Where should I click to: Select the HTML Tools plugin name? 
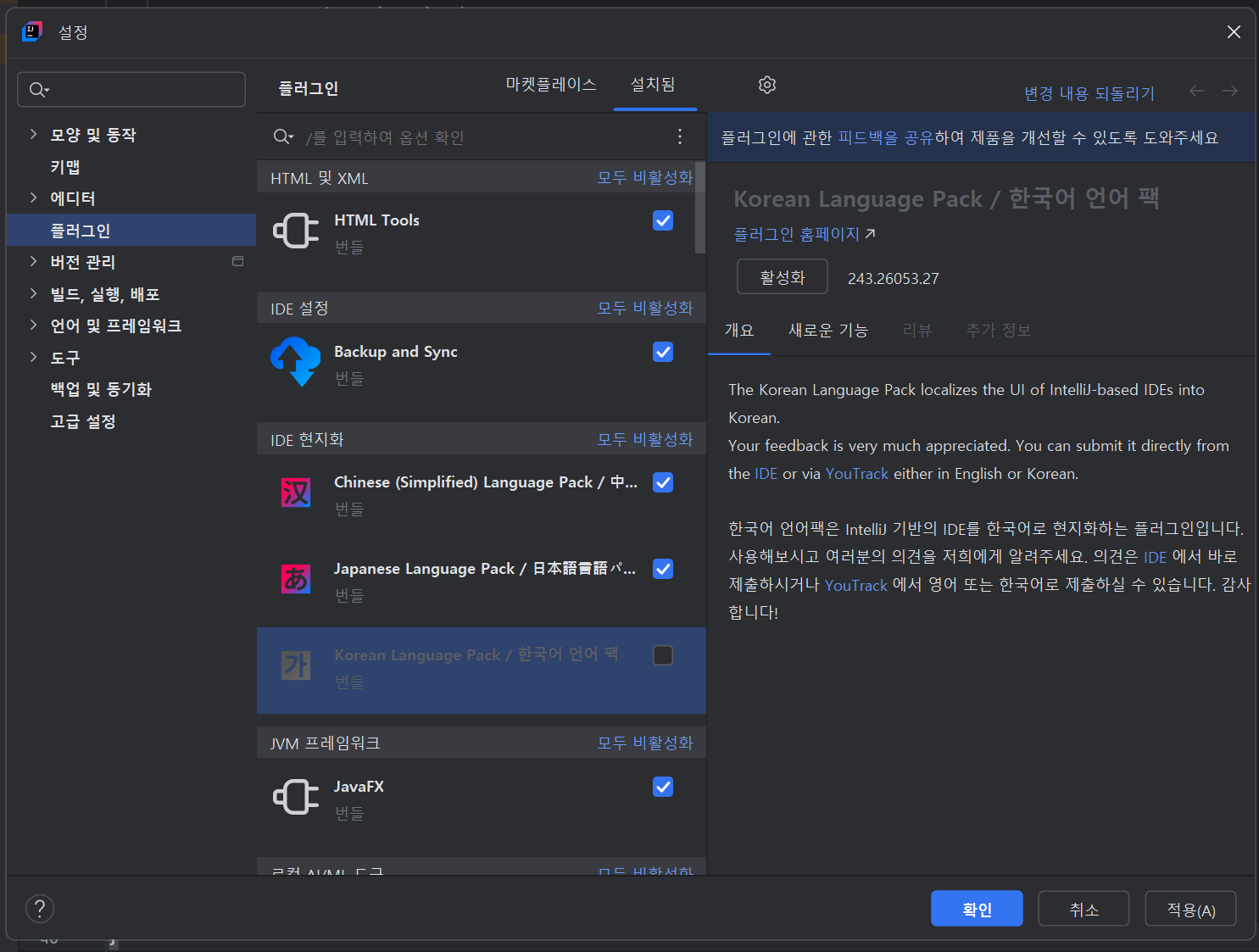[376, 220]
